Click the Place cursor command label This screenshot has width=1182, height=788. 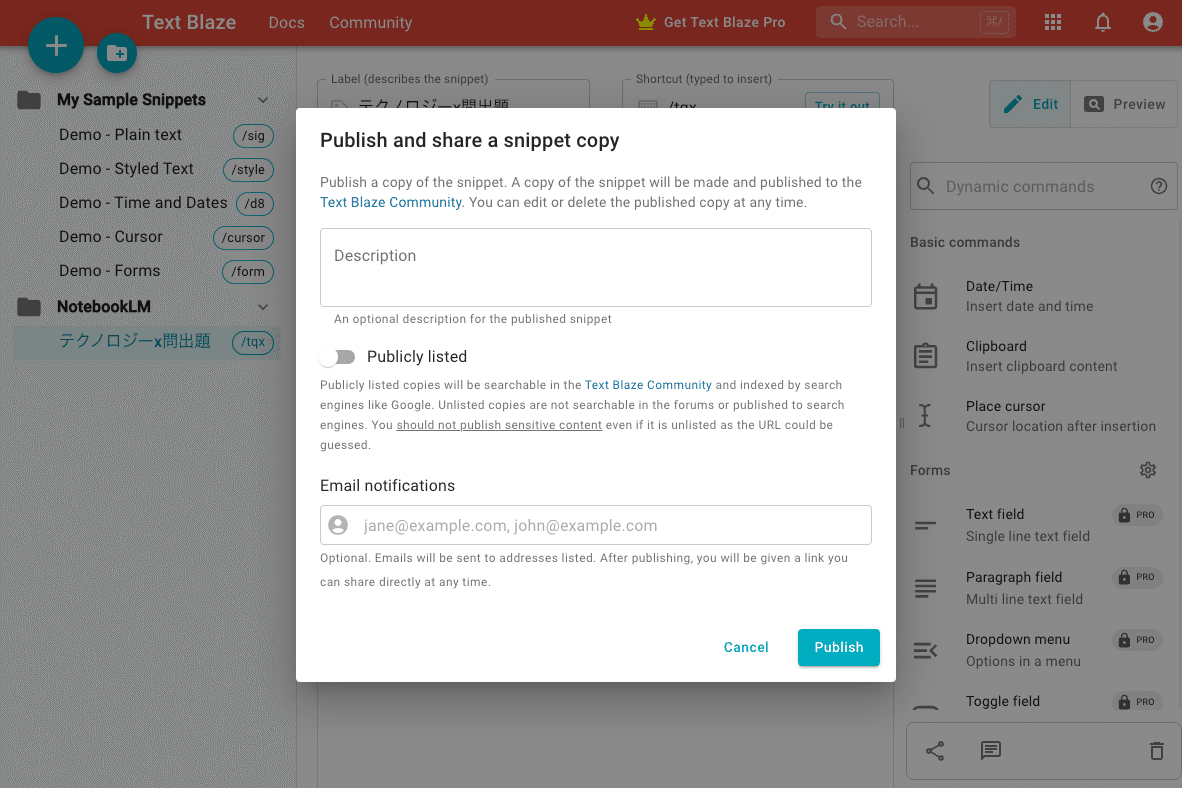pyautogui.click(x=1005, y=406)
